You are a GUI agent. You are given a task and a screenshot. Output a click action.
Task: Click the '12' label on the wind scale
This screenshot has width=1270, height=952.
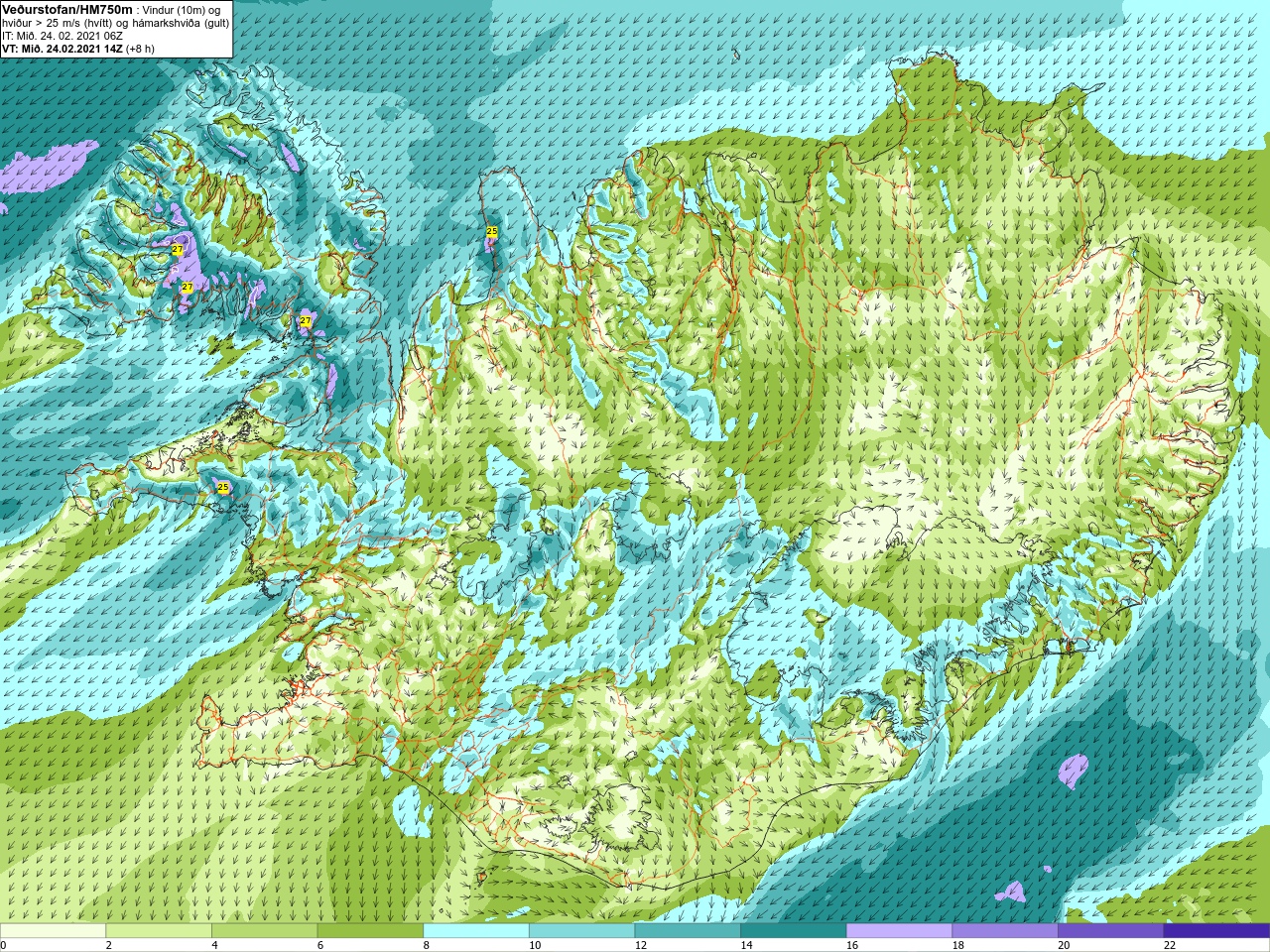pyautogui.click(x=641, y=945)
